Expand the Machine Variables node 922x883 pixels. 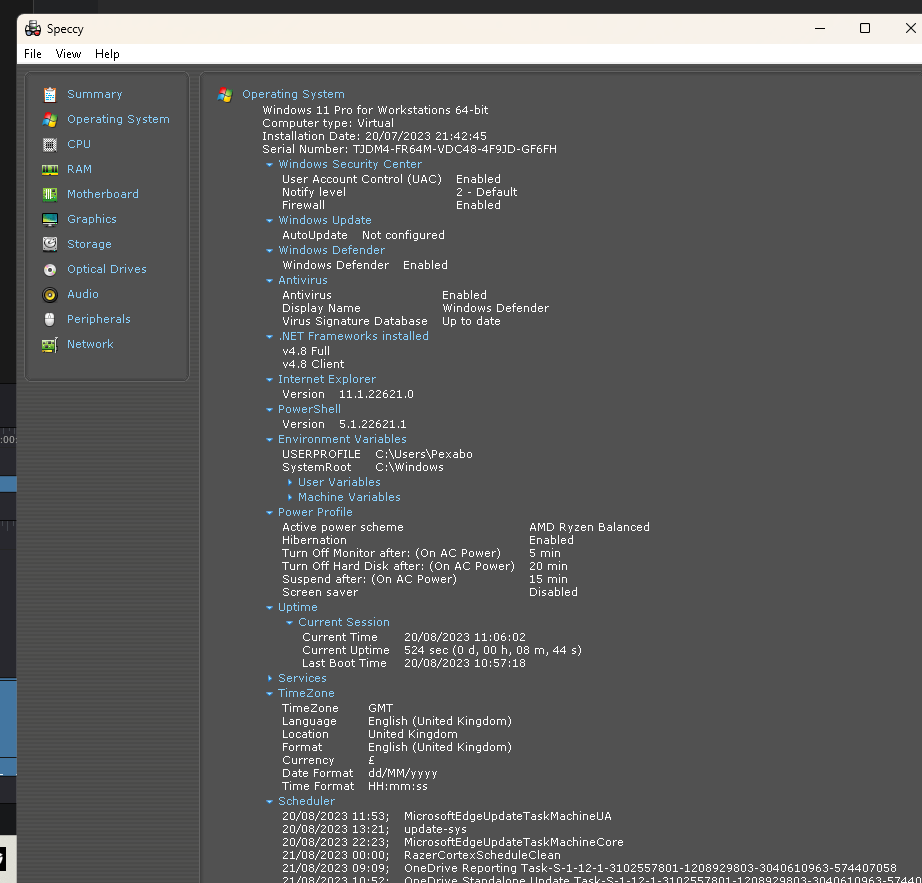[x=290, y=497]
